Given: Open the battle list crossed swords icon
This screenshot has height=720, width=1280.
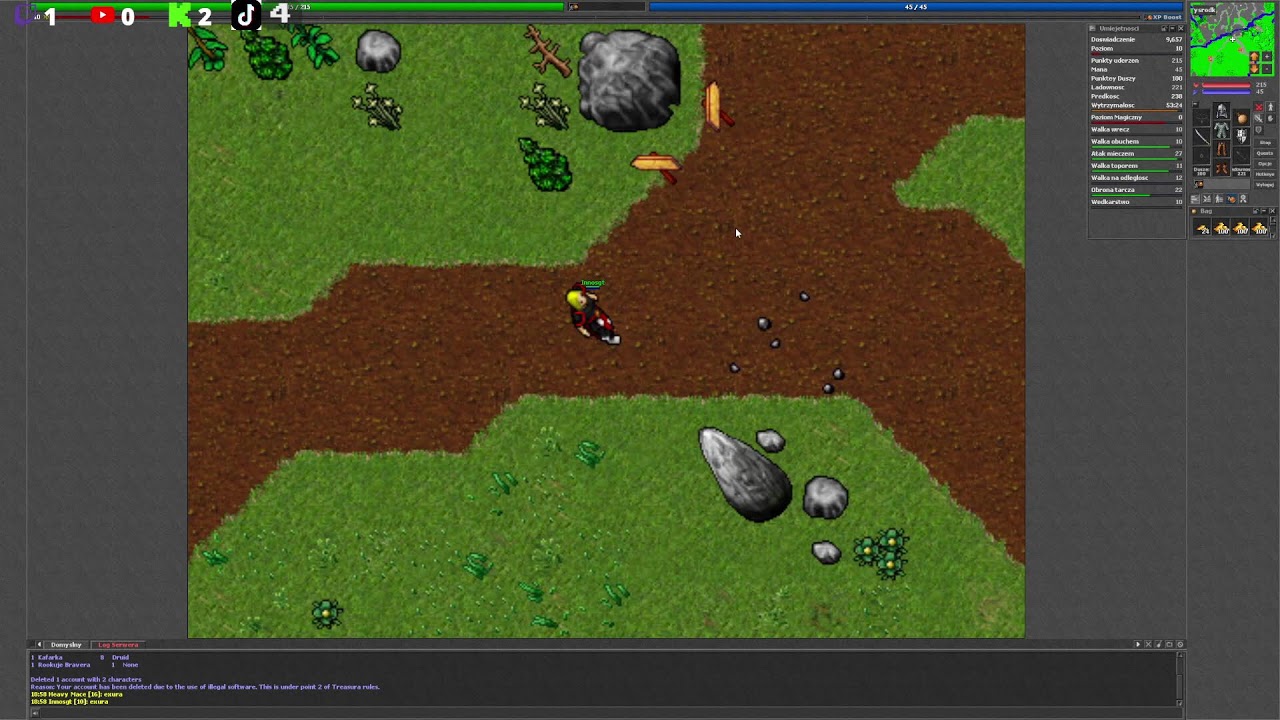Looking at the screenshot, I should 1207,199.
